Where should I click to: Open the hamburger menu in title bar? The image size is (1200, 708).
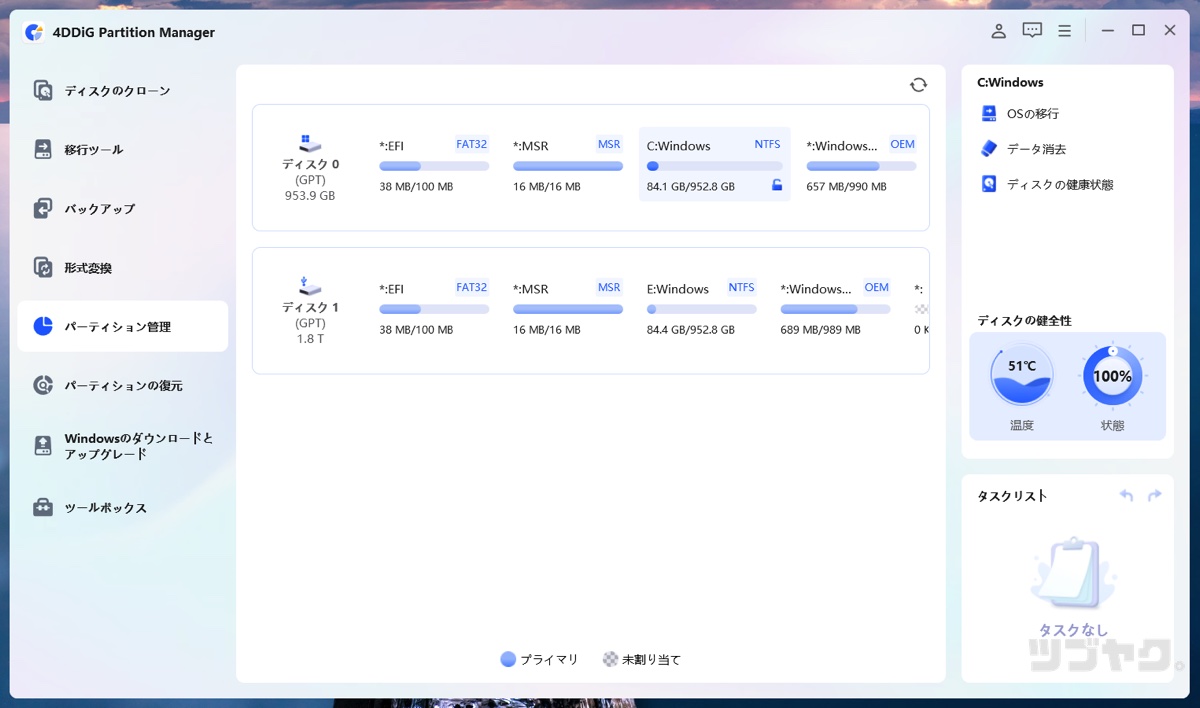click(x=1065, y=31)
